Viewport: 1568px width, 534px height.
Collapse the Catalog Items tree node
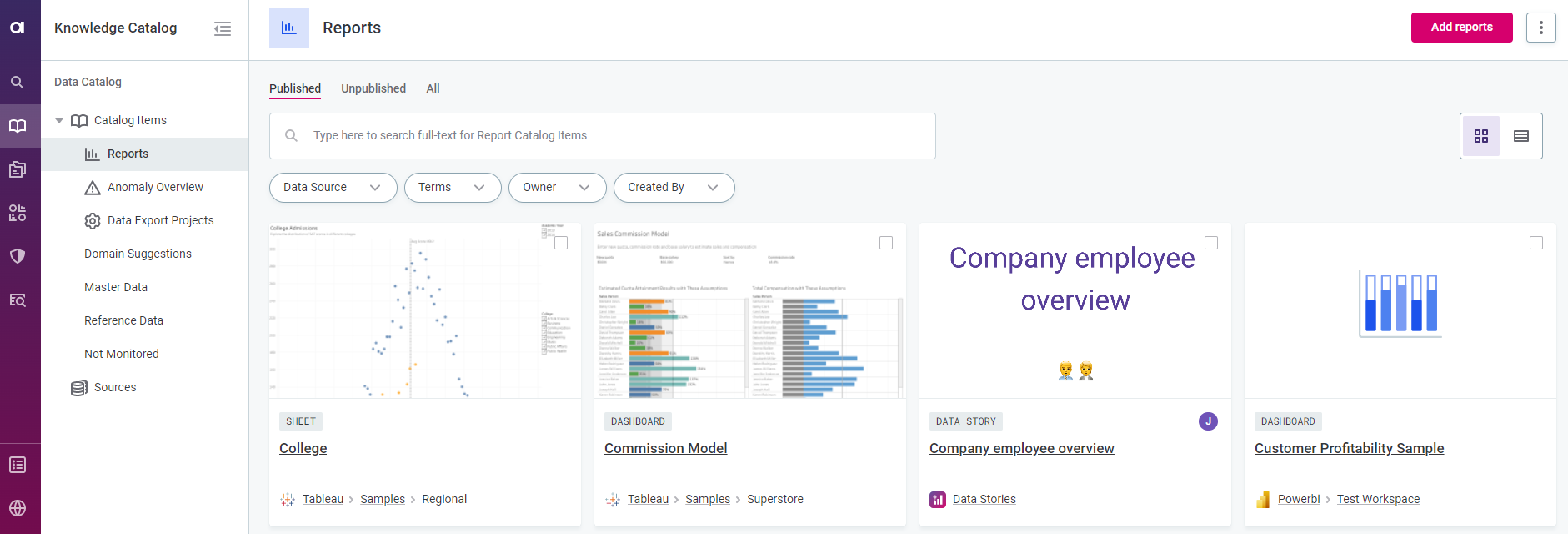(59, 121)
